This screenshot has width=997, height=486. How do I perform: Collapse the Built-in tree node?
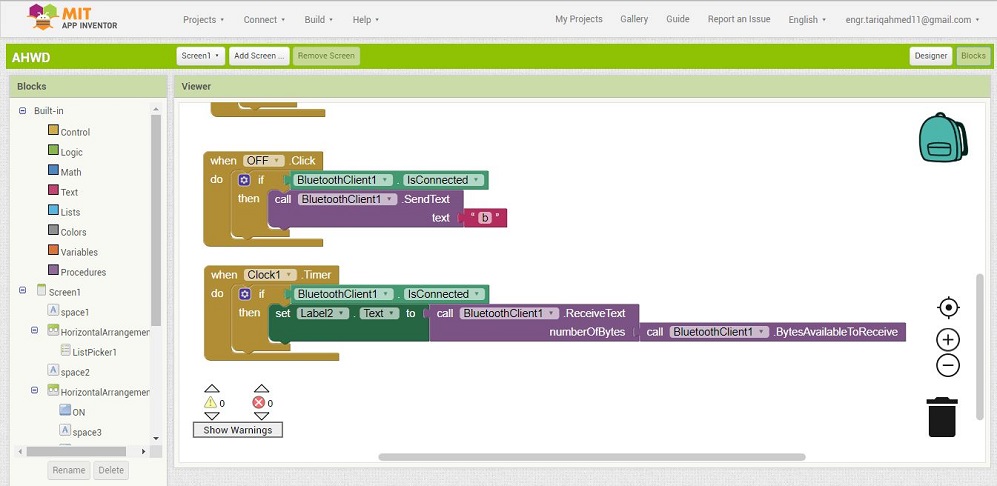coord(22,111)
